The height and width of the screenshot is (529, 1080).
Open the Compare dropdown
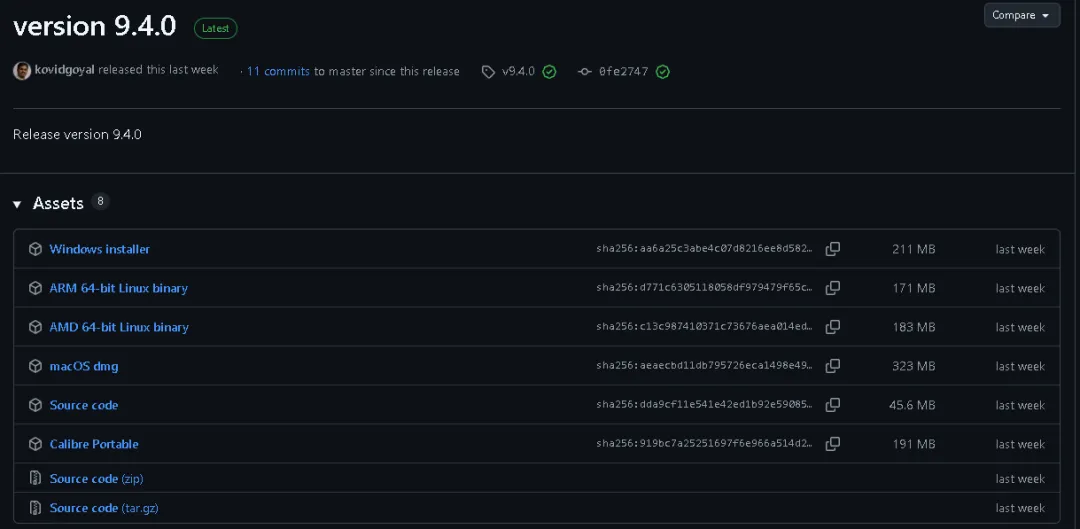[1021, 15]
